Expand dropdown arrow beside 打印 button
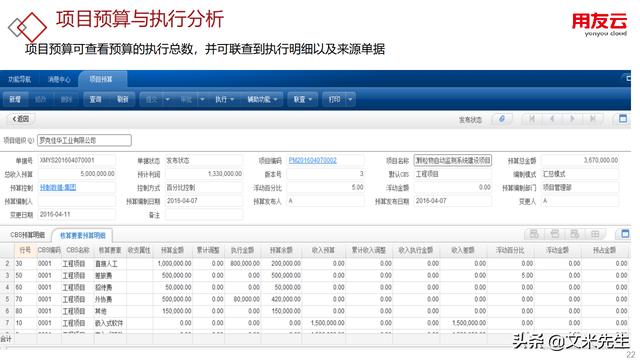Screen dimensions: 640x360 point(350,99)
